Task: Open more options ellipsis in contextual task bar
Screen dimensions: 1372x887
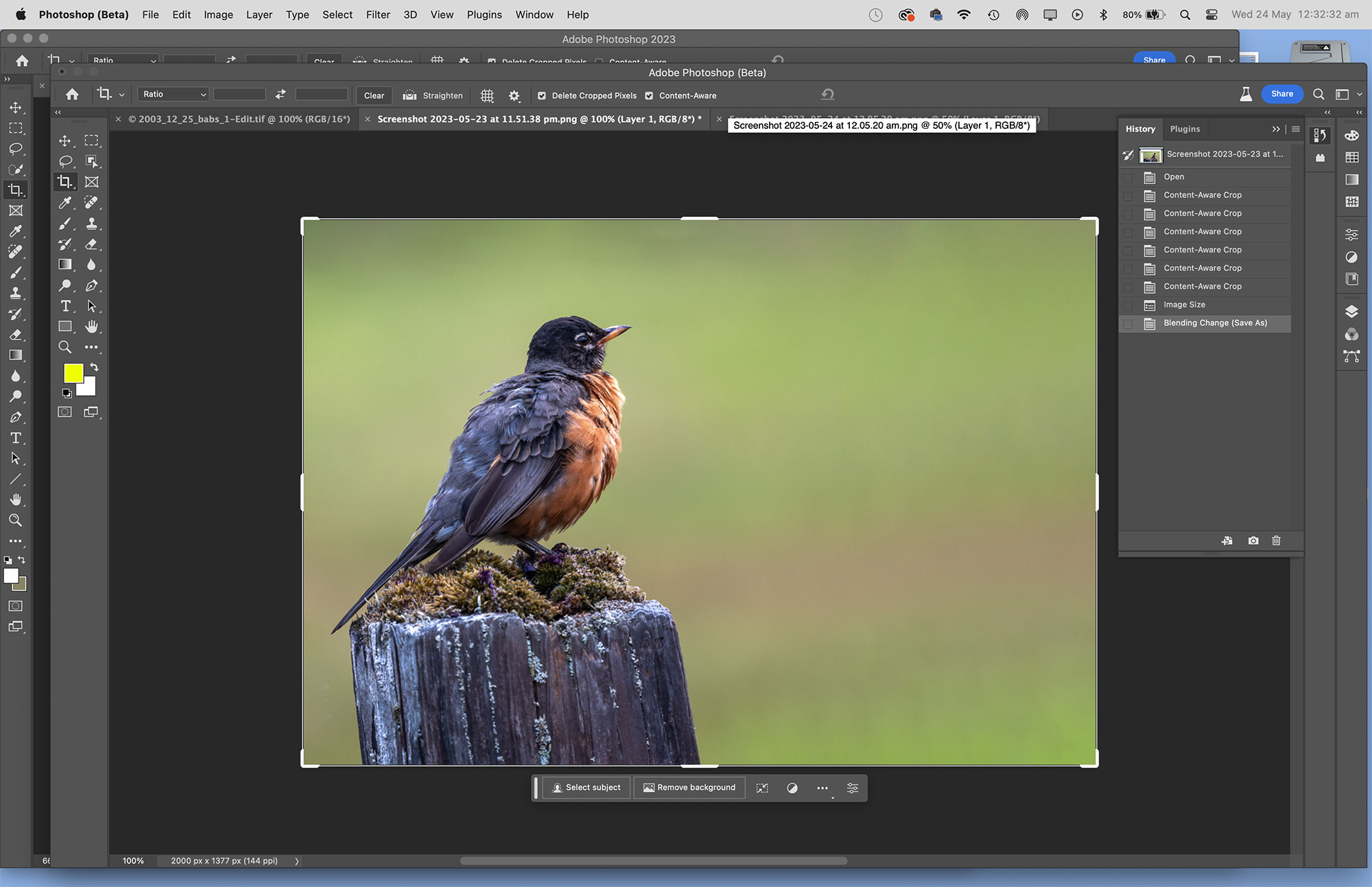Action: pos(823,788)
